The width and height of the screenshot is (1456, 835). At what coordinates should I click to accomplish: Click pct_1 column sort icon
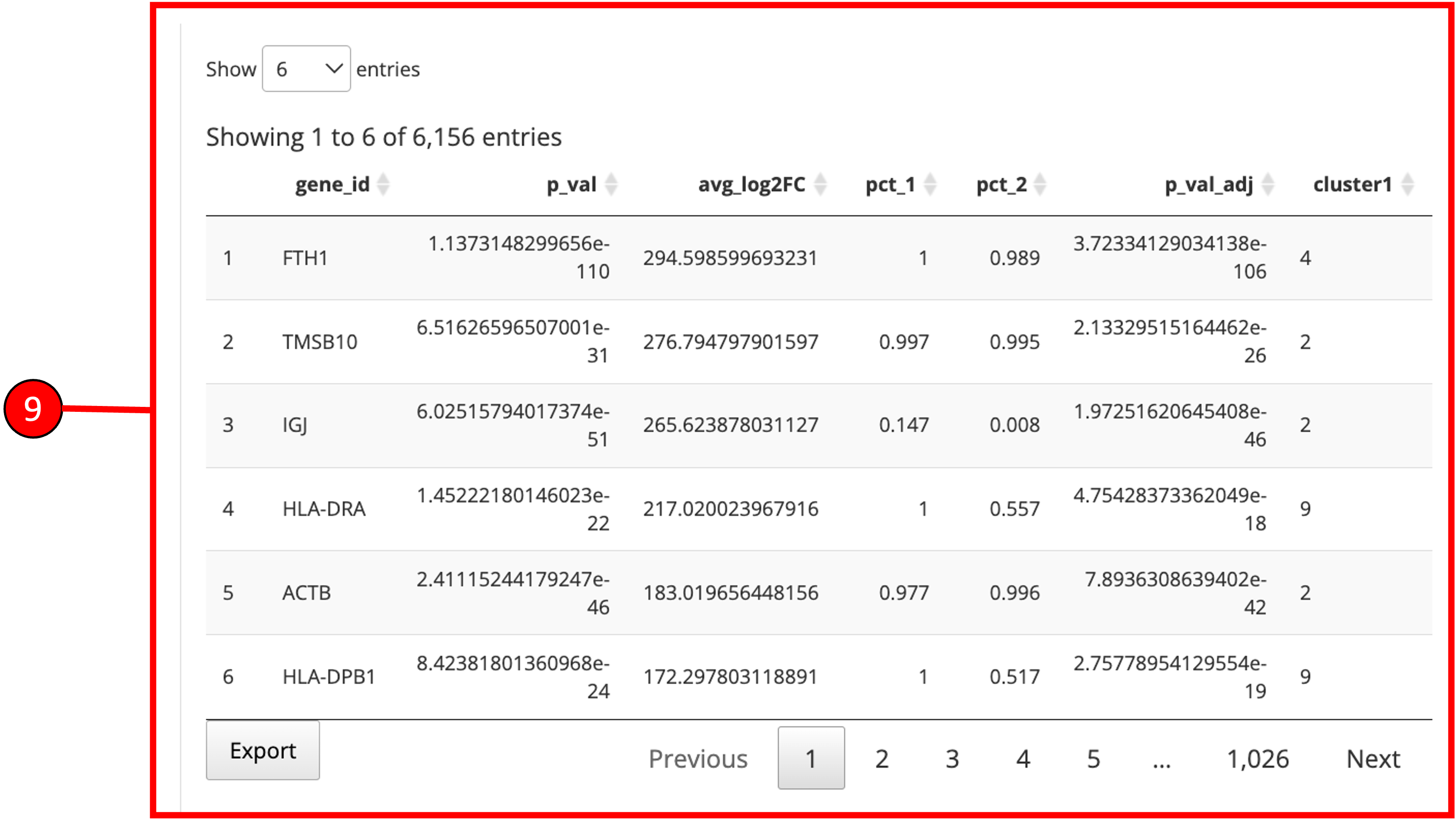pos(930,184)
